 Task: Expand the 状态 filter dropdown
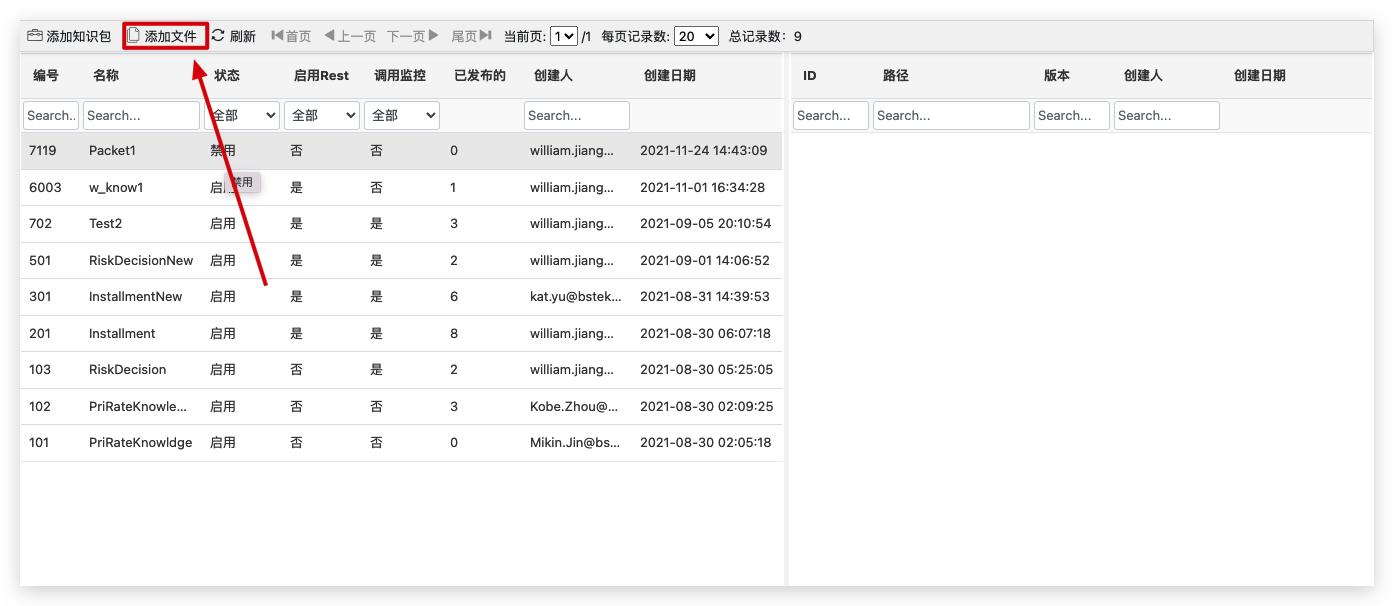tap(242, 116)
